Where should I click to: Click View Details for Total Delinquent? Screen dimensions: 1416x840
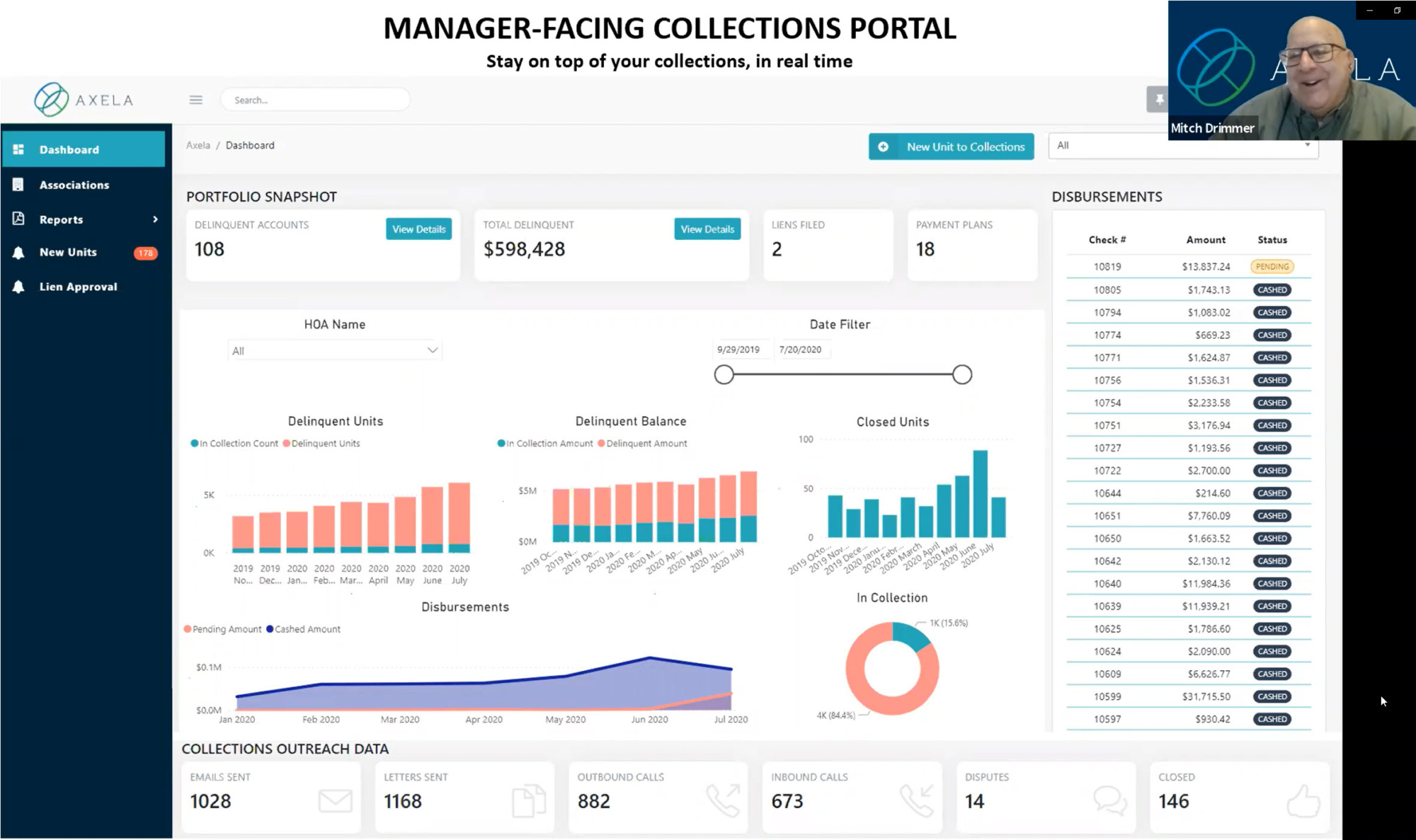pos(707,229)
